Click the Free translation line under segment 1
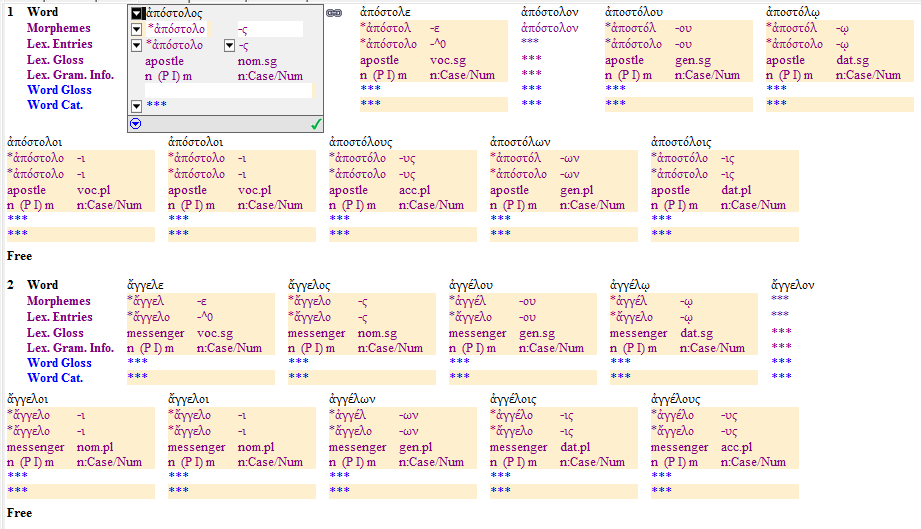Screen dimensions: 921x529 [x=20, y=256]
